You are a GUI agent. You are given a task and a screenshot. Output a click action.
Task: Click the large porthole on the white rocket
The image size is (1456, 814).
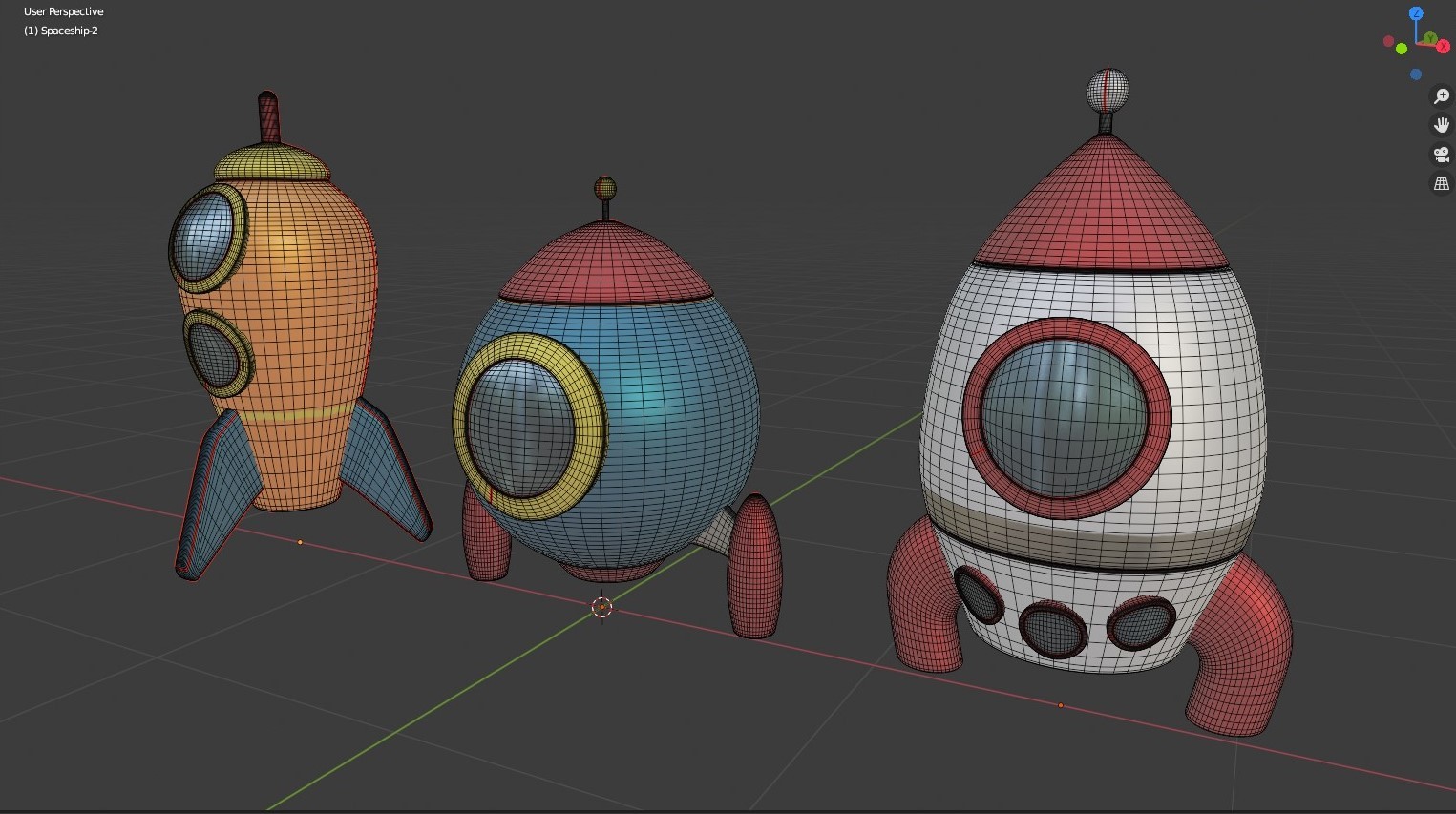(1069, 410)
